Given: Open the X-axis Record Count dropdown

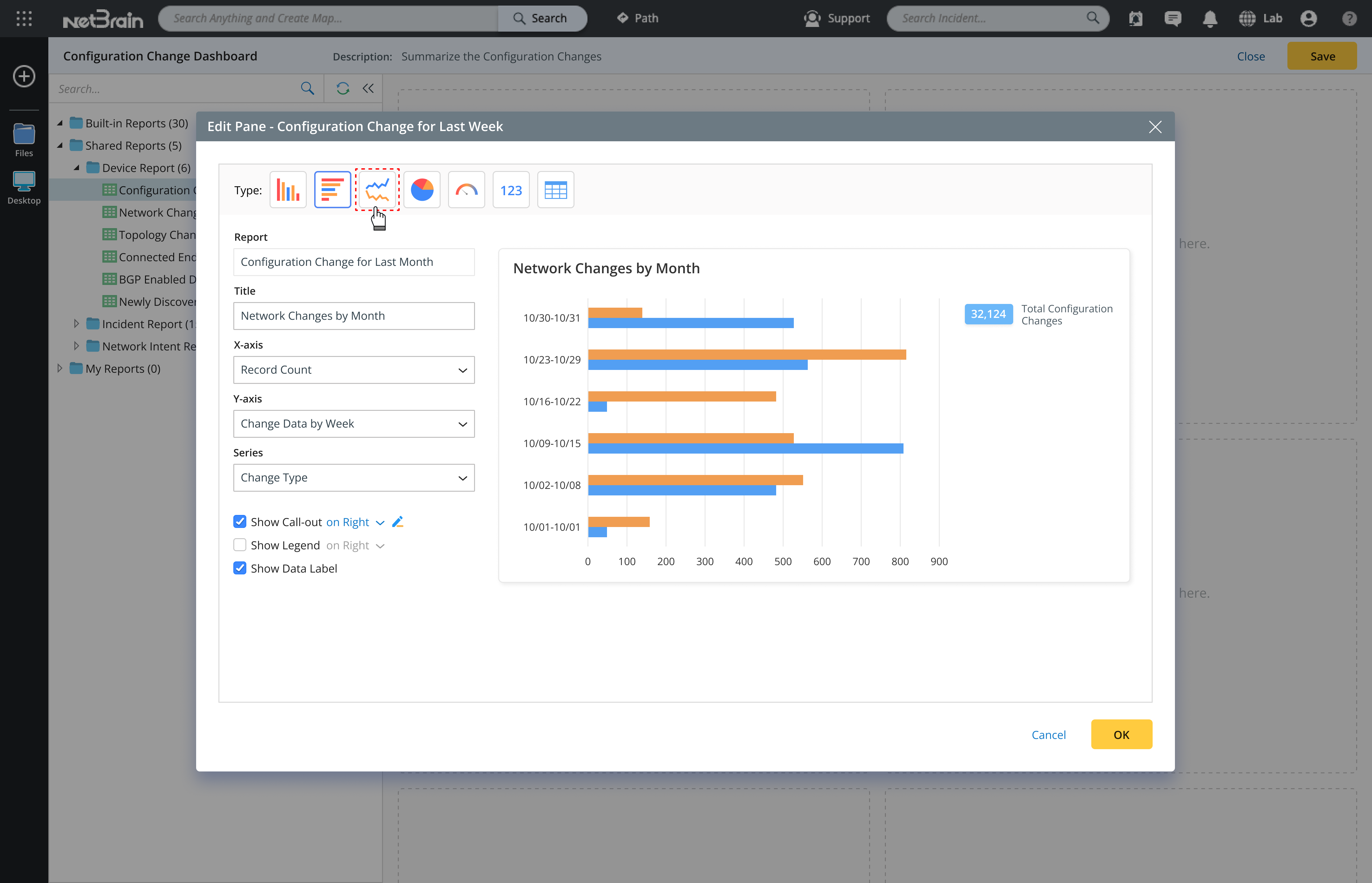Looking at the screenshot, I should [x=354, y=370].
